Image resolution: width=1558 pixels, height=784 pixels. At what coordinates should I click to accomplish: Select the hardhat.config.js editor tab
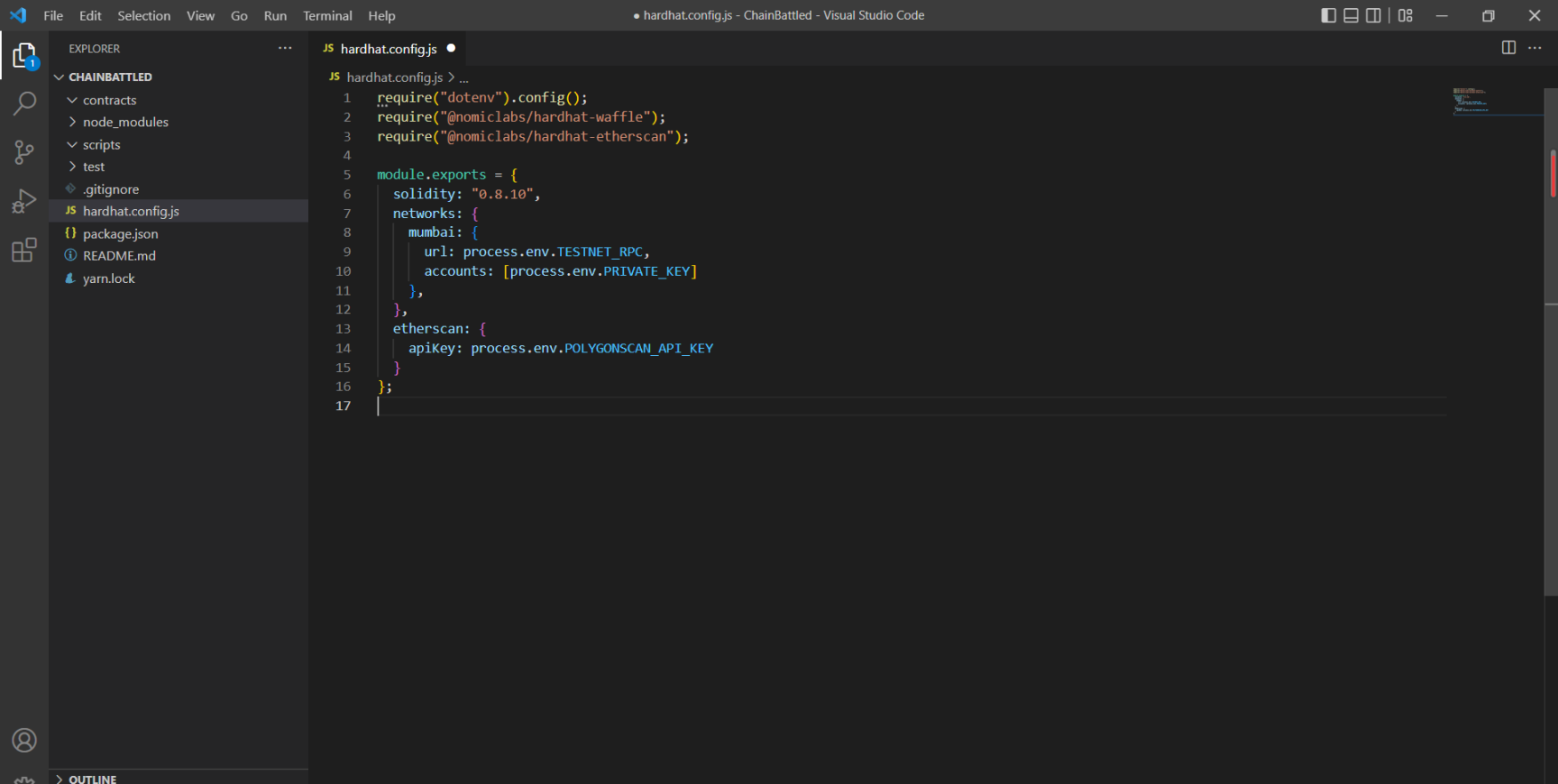pos(388,49)
